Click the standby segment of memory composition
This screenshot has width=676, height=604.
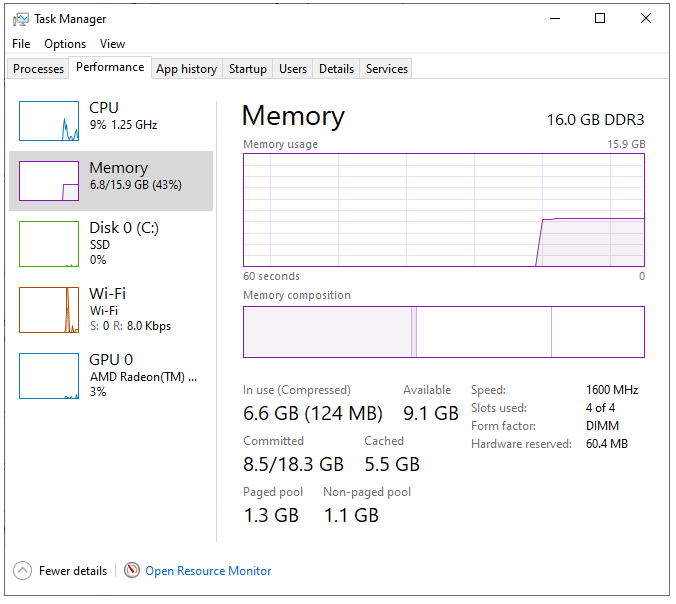point(484,332)
